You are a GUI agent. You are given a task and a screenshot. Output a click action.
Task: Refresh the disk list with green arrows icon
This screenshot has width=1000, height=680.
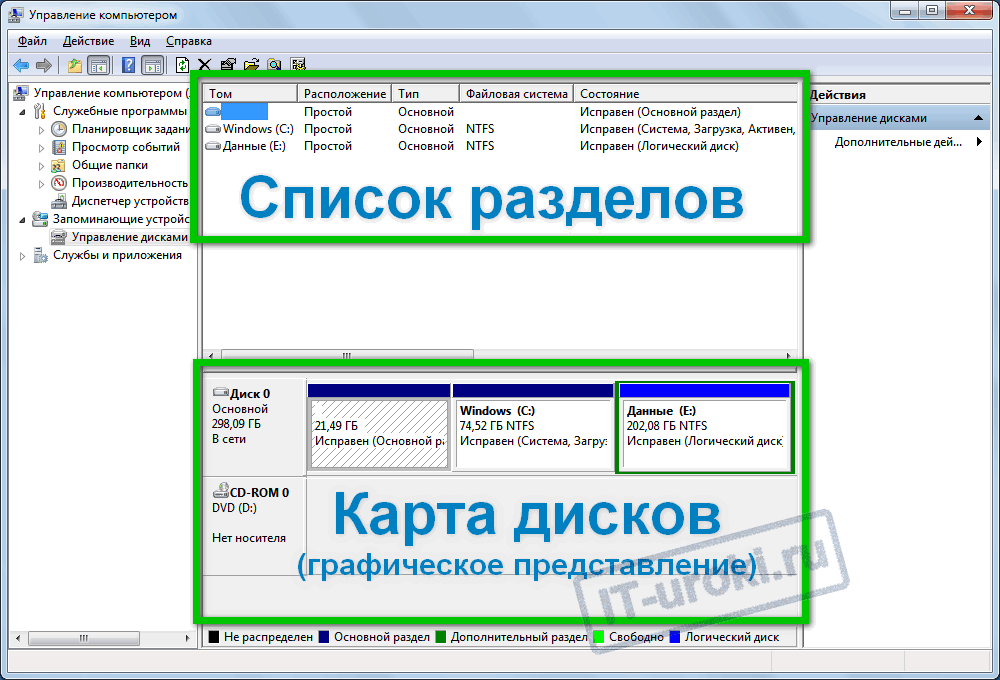tap(182, 65)
